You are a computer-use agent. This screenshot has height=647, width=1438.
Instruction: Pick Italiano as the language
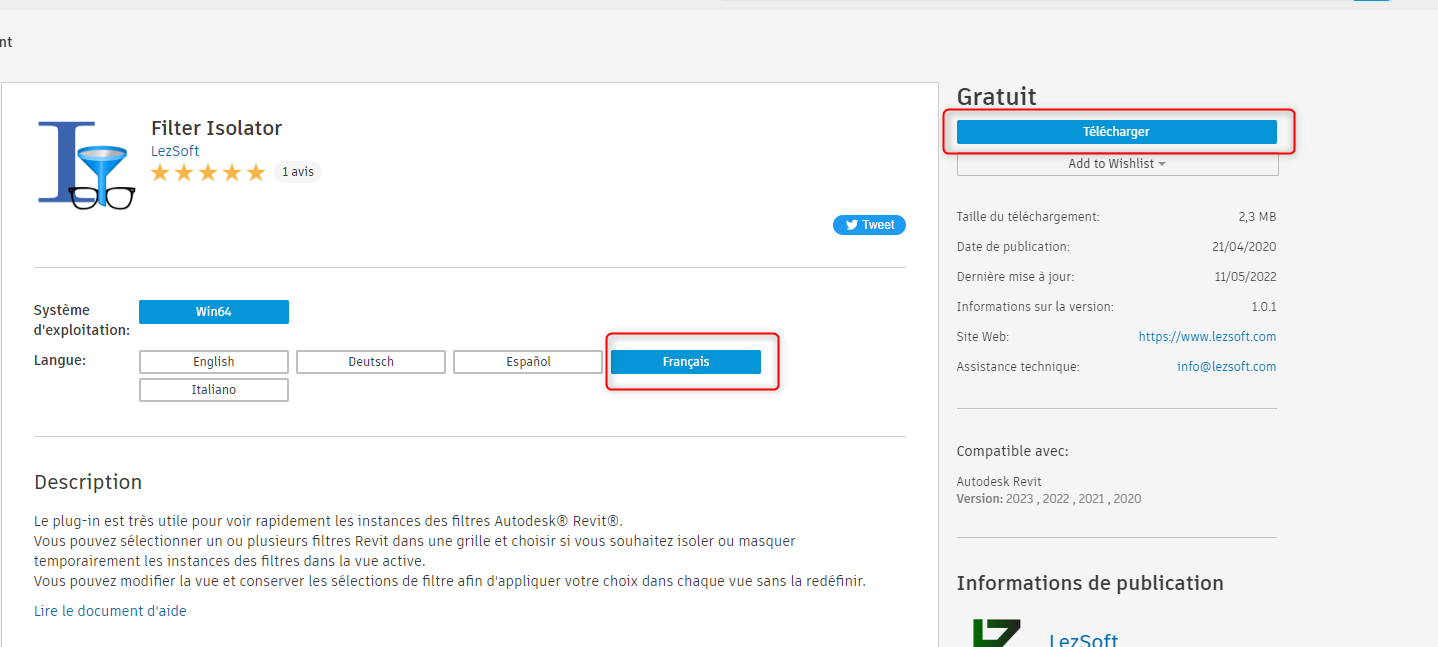click(x=214, y=390)
